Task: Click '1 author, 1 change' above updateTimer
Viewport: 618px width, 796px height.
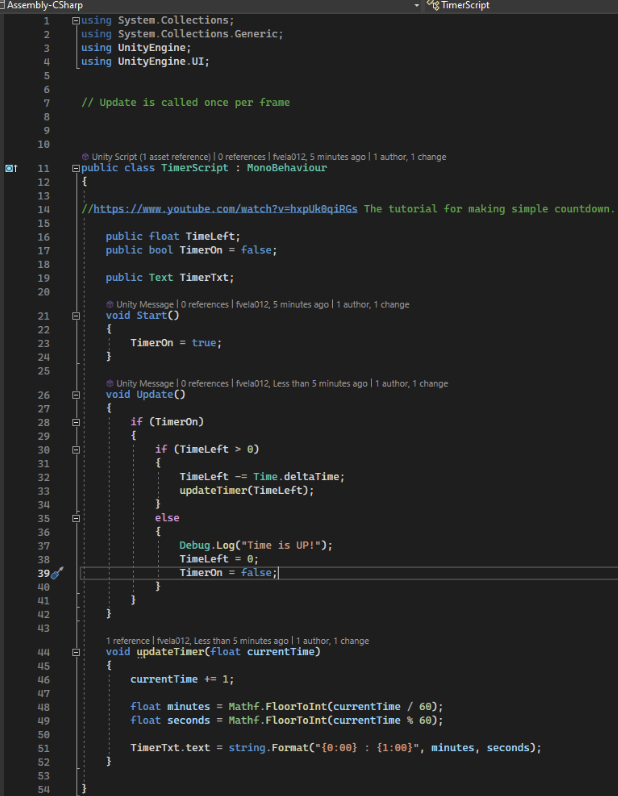Action: tap(333, 641)
